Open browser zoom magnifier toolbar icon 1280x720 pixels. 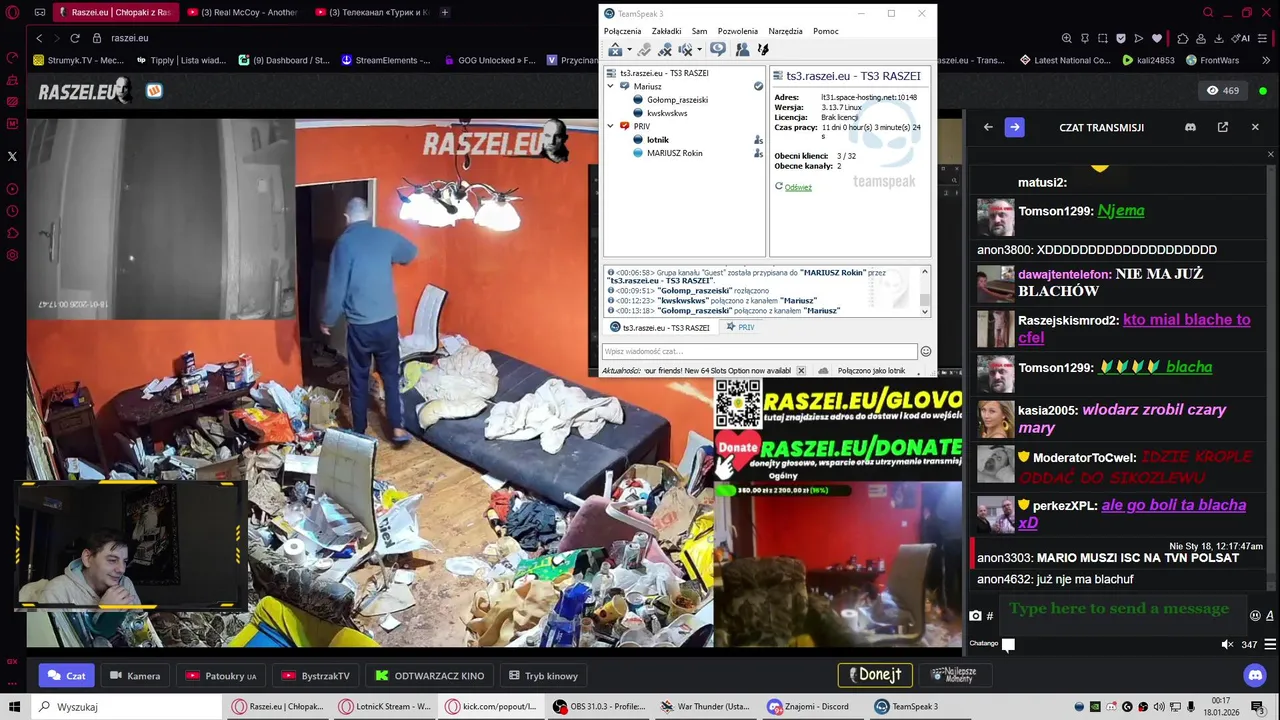pyautogui.click(x=1067, y=38)
